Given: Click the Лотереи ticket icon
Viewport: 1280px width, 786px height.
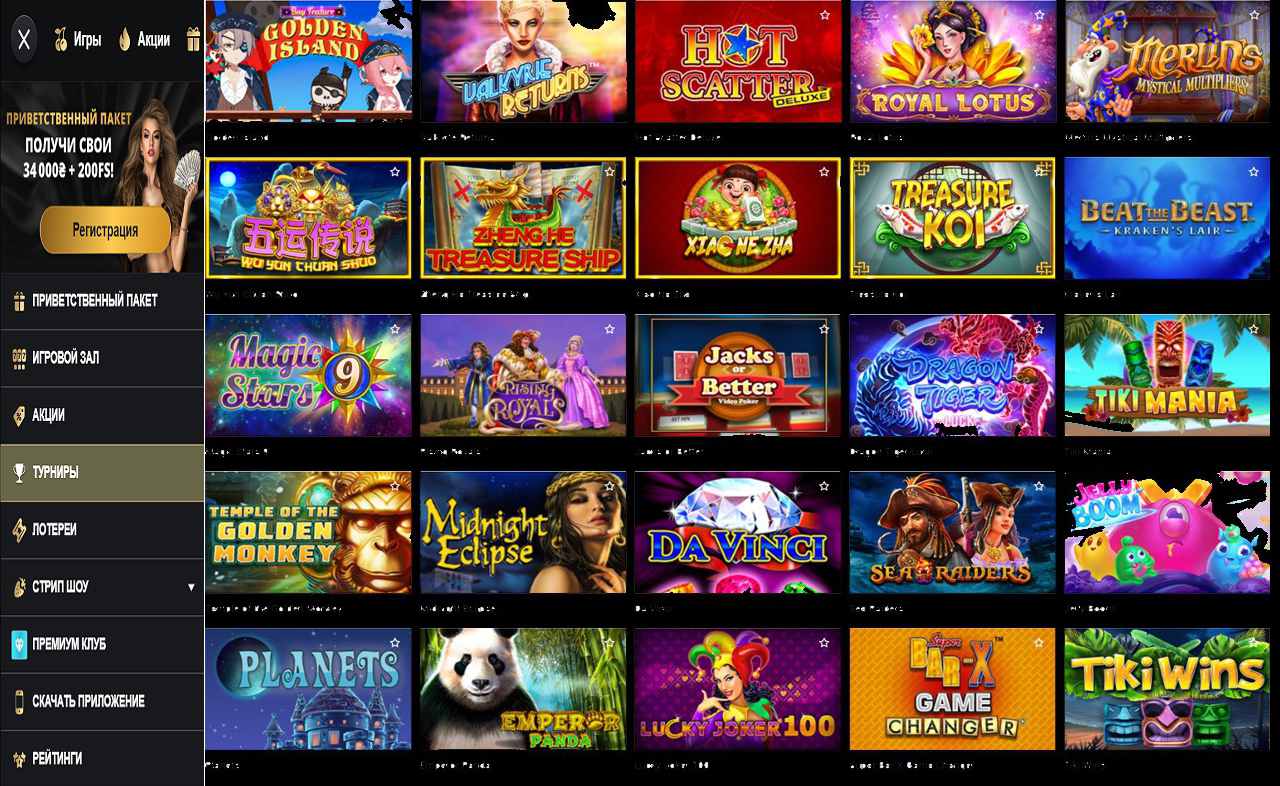Looking at the screenshot, I should click(19, 529).
